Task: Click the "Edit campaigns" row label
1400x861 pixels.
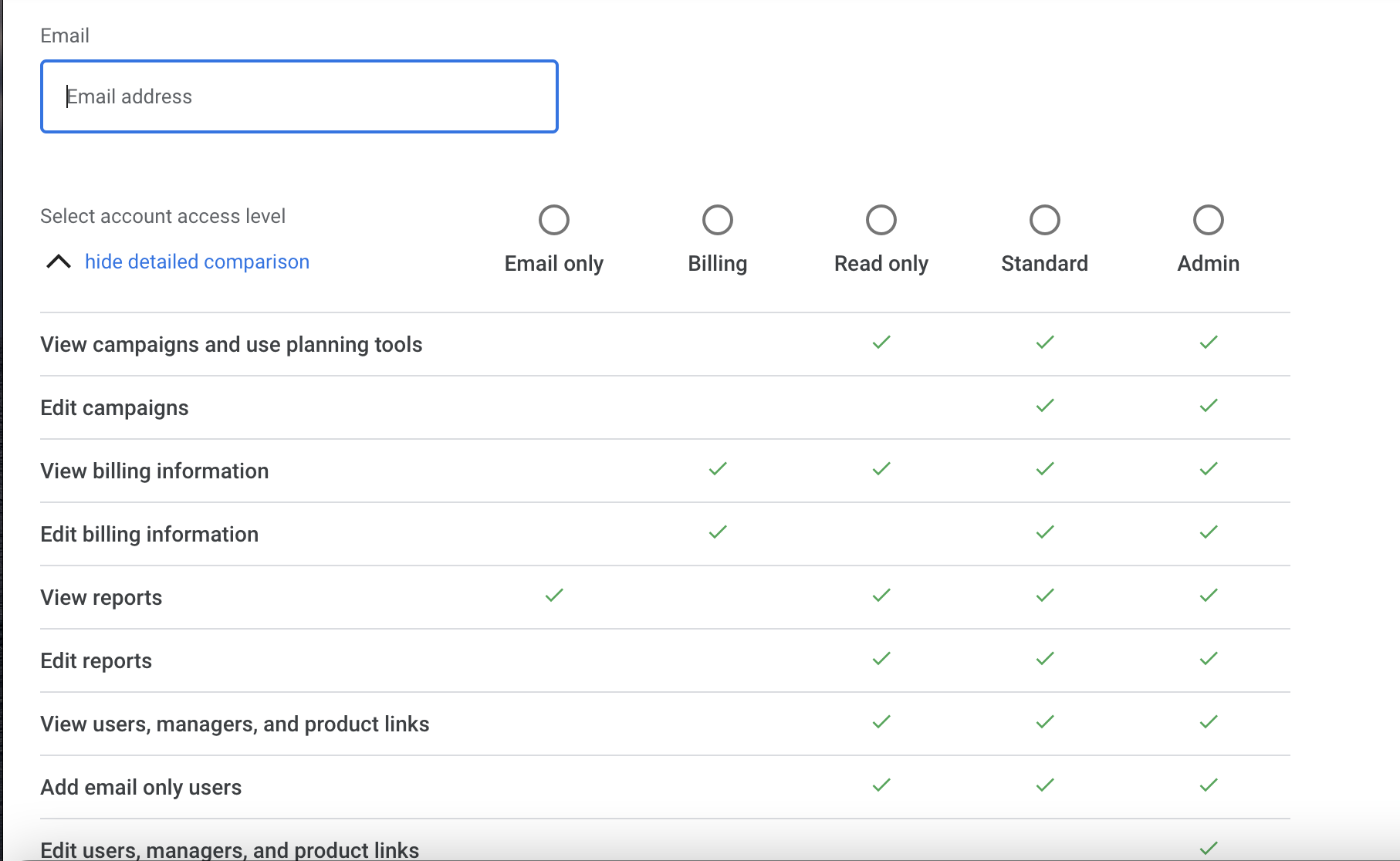Action: [114, 407]
